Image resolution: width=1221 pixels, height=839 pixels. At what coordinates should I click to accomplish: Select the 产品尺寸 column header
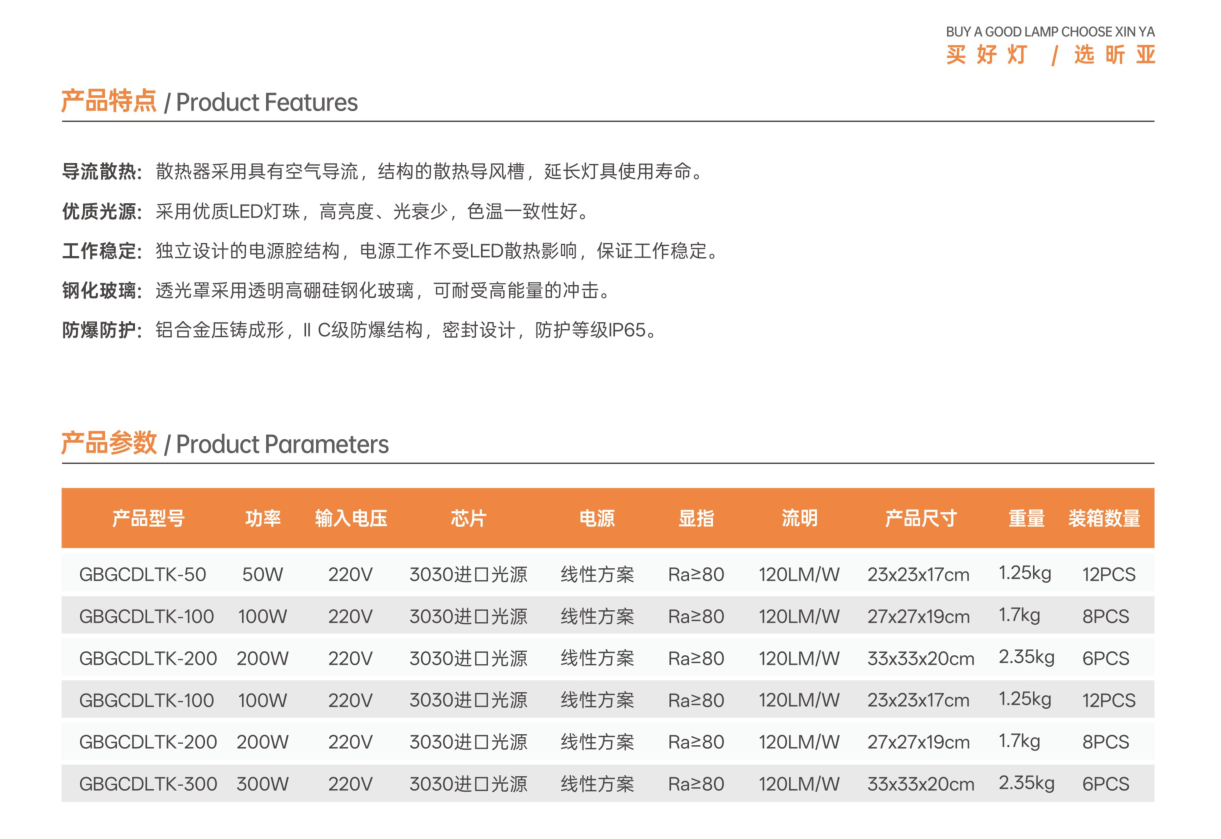coord(920,518)
